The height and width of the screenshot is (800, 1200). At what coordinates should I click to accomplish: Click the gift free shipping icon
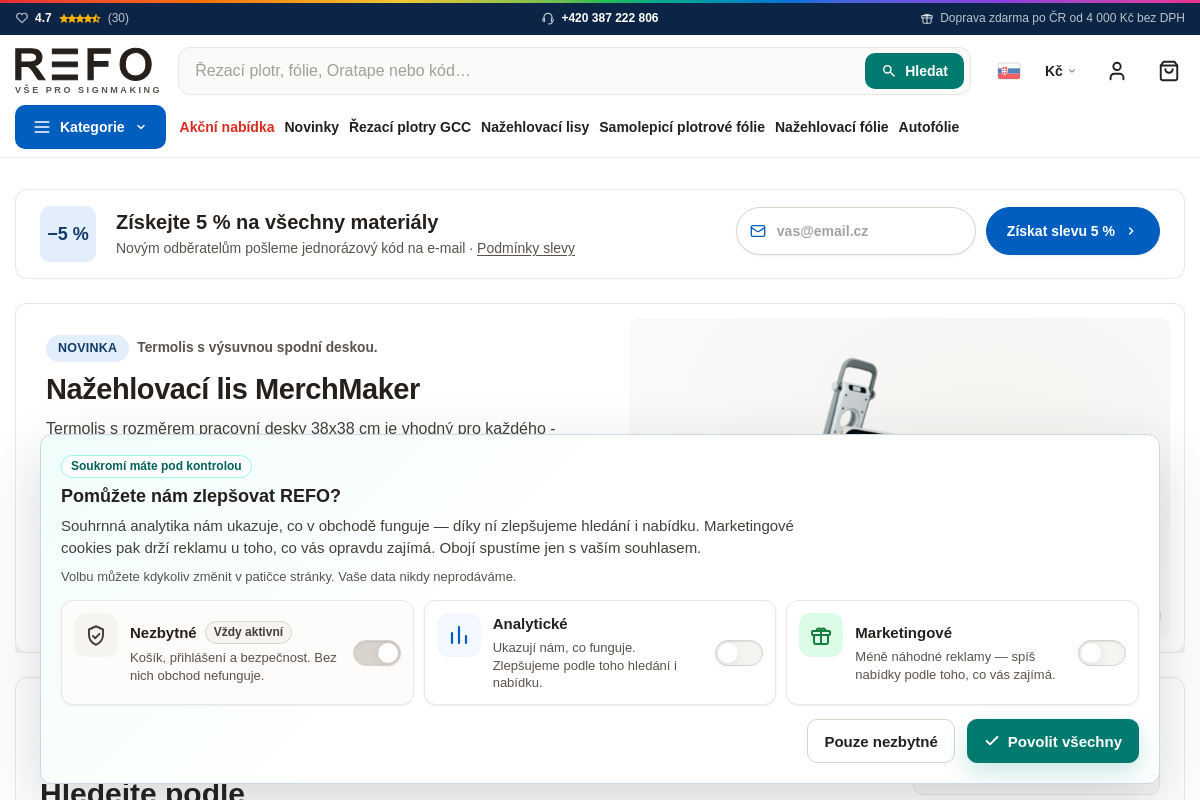(927, 18)
